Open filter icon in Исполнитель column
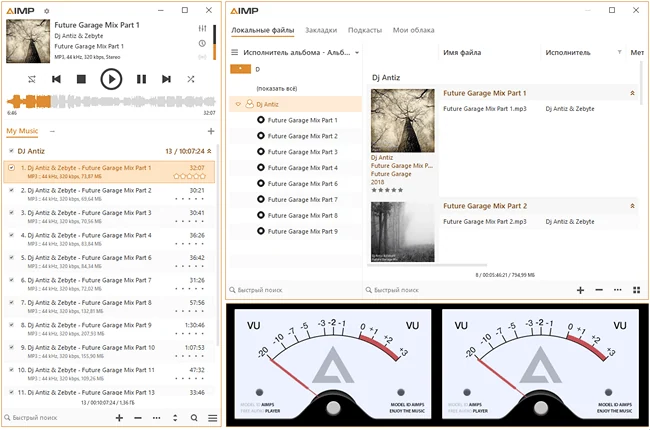 (x=619, y=52)
